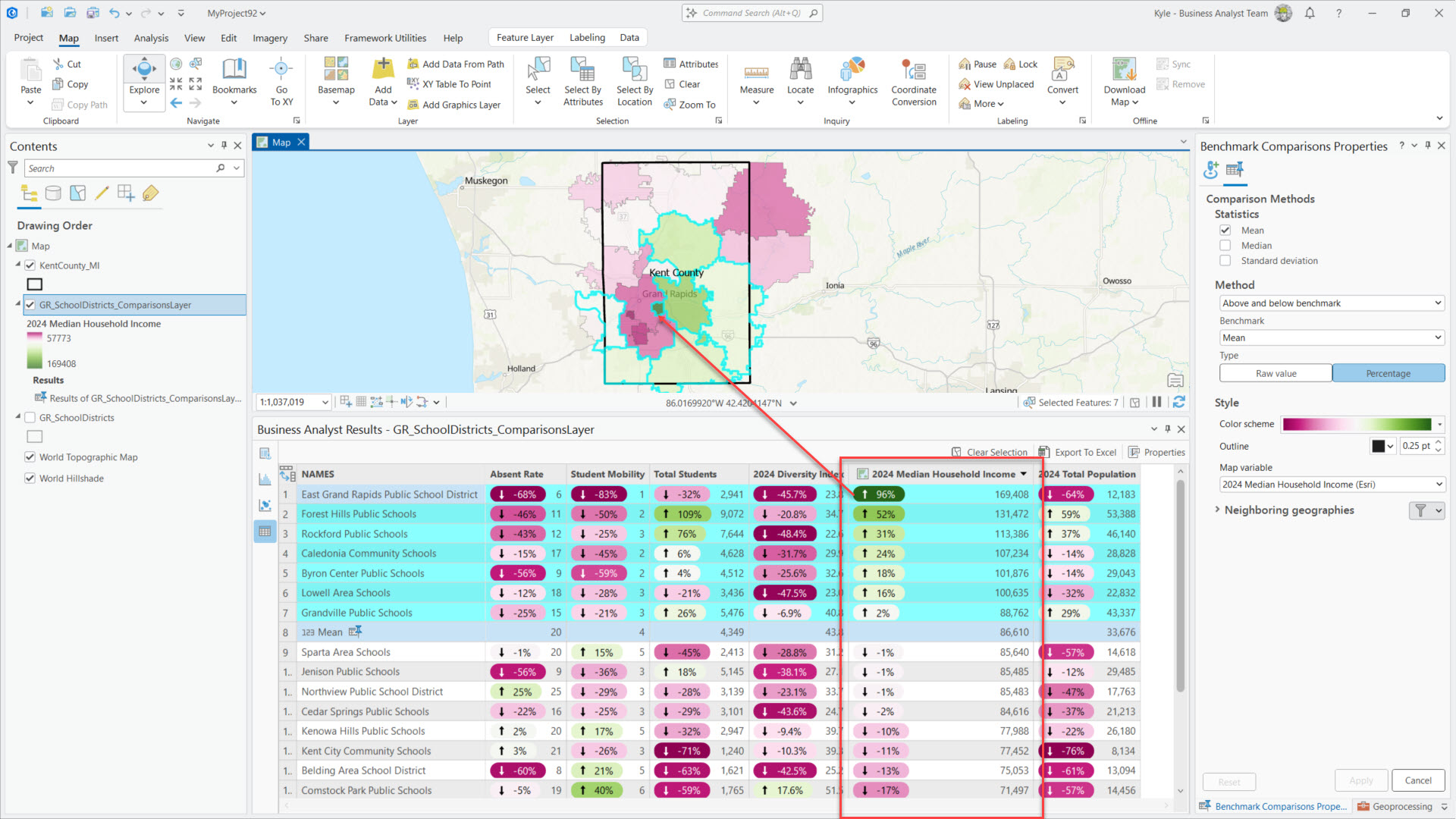Check the Standard deviation checkbox
This screenshot has height=819, width=1456.
point(1225,261)
